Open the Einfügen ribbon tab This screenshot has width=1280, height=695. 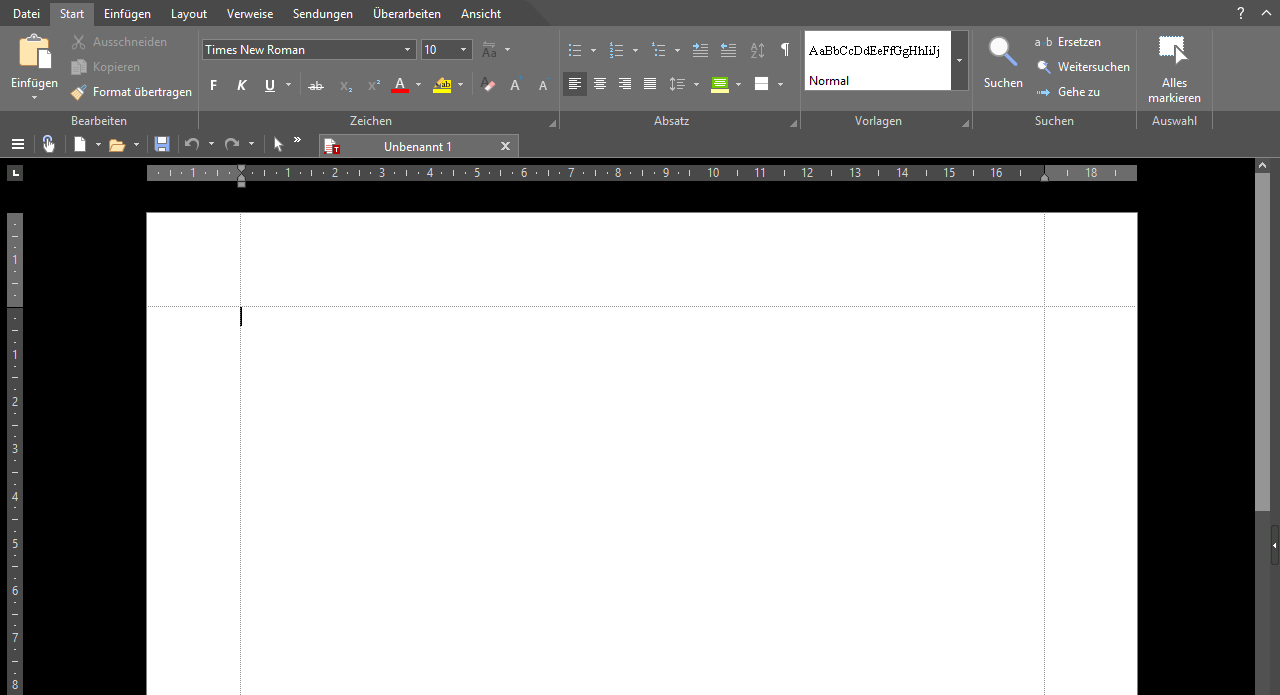point(127,14)
